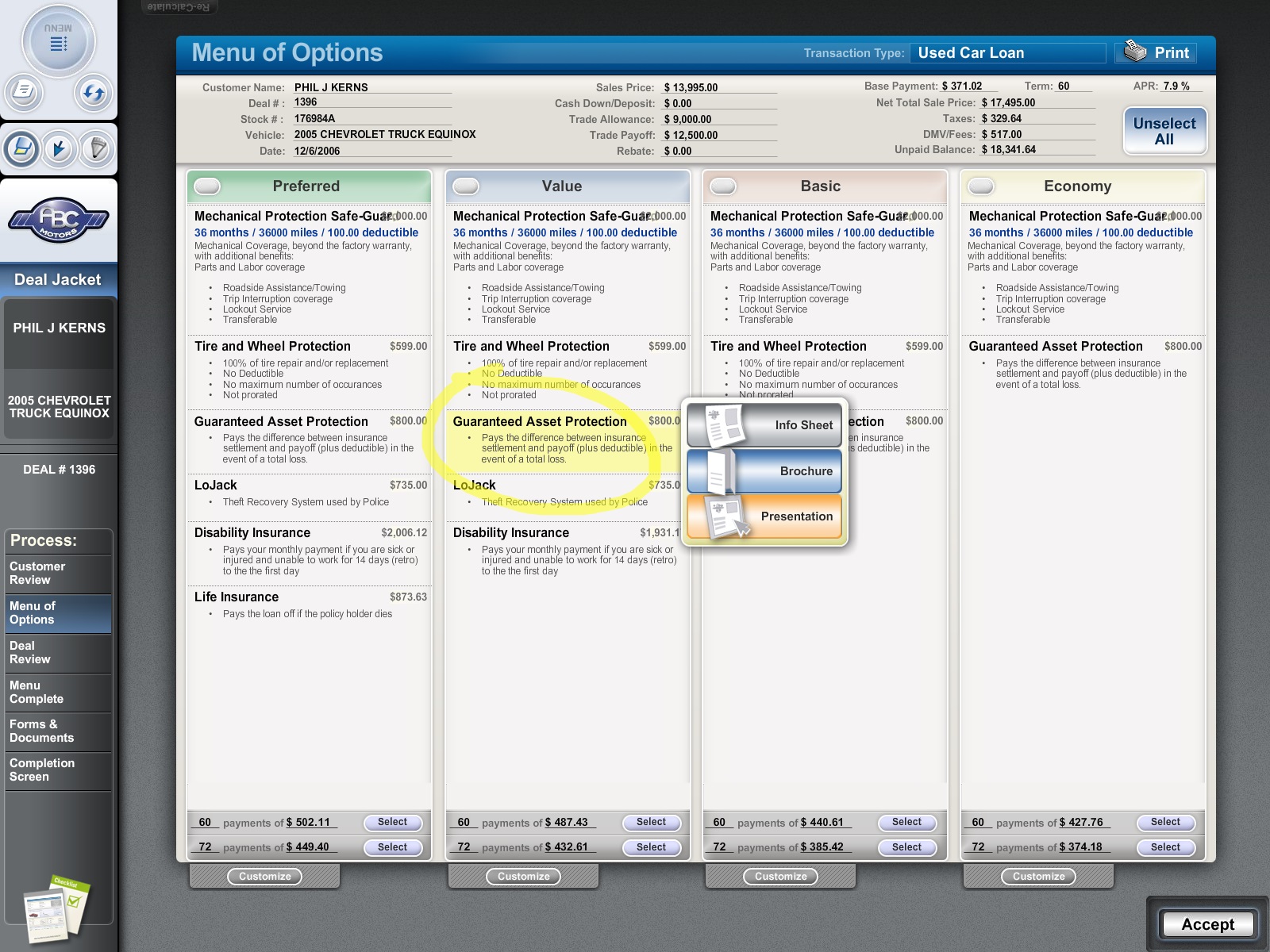This screenshot has height=952, width=1270.
Task: Click Economy Guaranteed Asset Protection item
Action: (x=1084, y=365)
